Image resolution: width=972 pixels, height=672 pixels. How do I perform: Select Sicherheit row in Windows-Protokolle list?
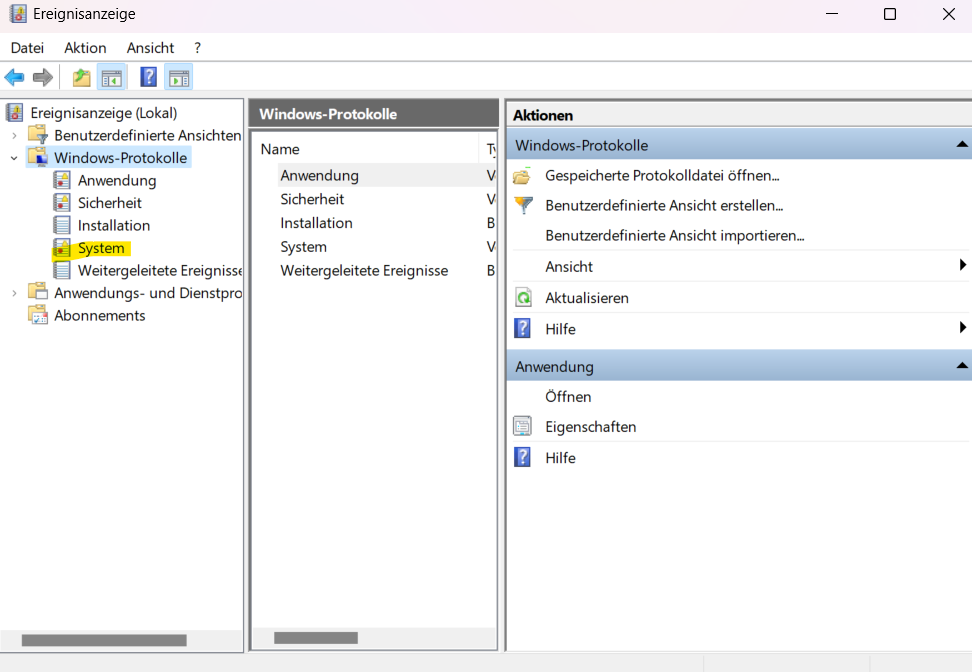[x=387, y=199]
